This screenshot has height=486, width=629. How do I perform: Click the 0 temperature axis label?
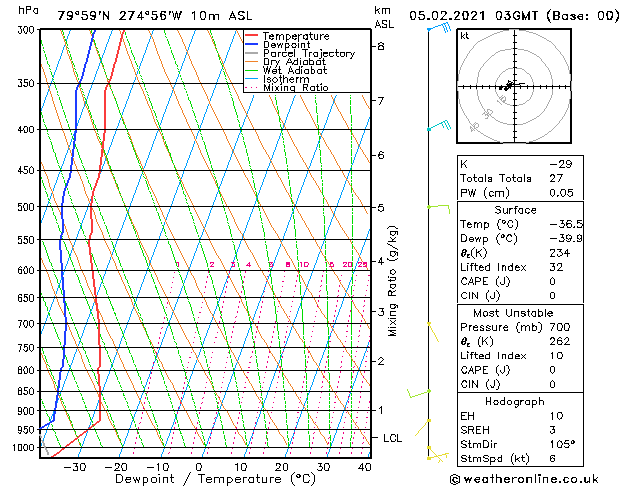pos(199,467)
